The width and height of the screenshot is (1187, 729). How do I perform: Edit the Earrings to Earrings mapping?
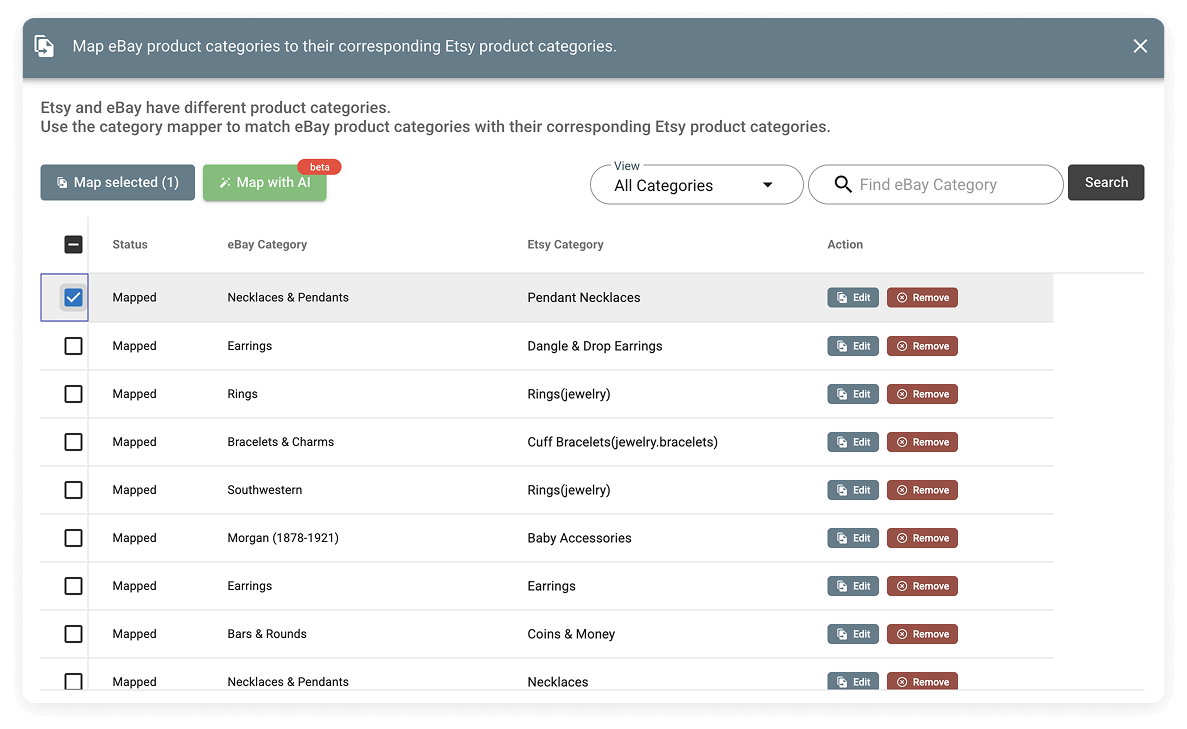(853, 586)
